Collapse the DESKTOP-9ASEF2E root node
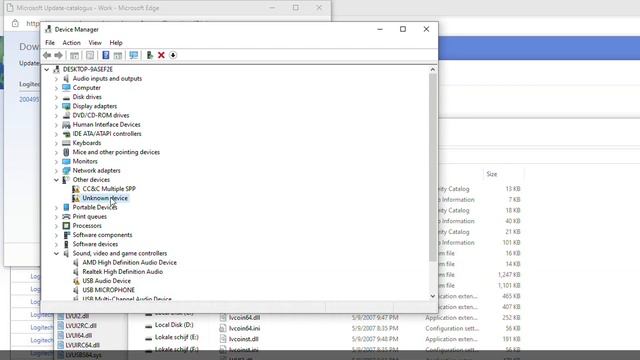Viewport: 640px width, 360px height. point(47,69)
